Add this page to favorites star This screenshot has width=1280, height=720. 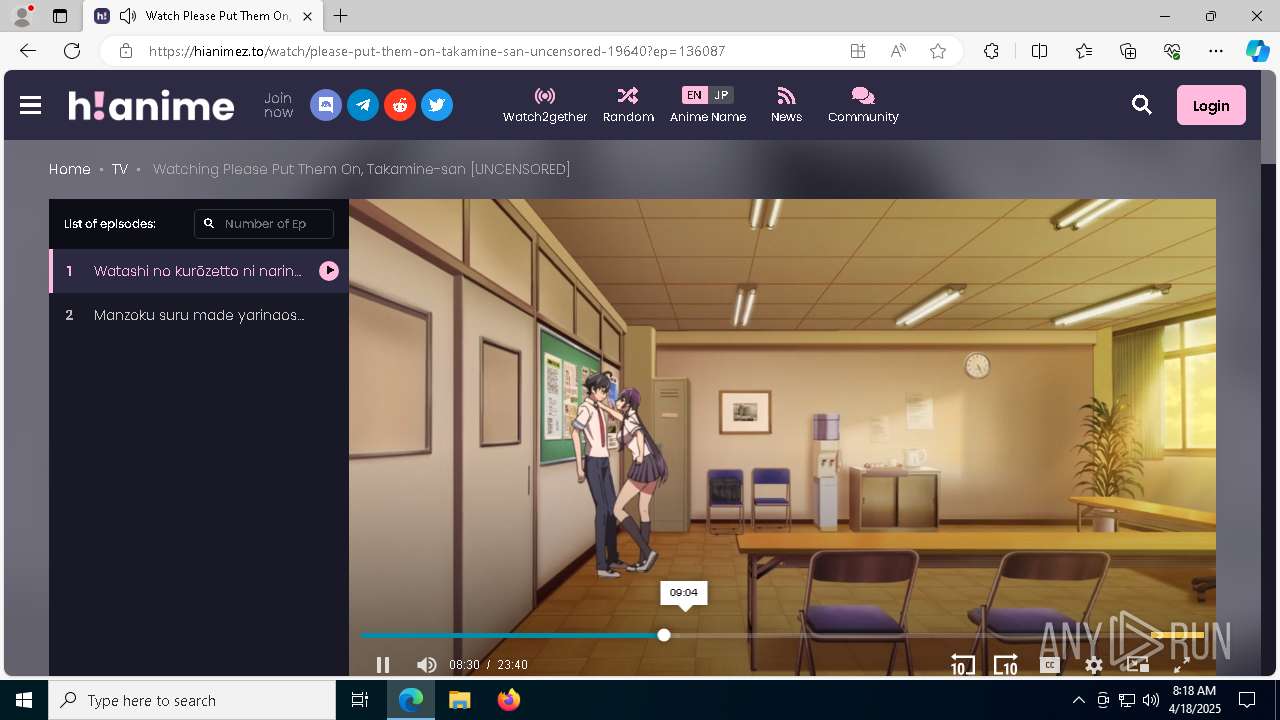coord(937,51)
